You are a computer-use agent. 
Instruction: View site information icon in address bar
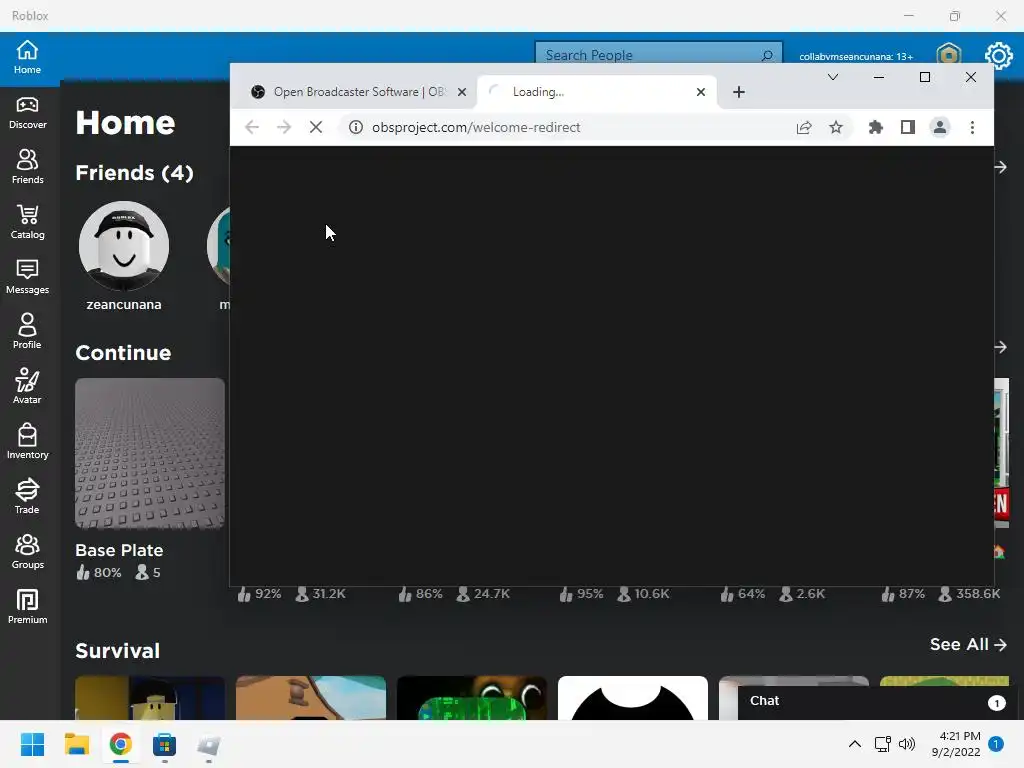pyautogui.click(x=356, y=127)
